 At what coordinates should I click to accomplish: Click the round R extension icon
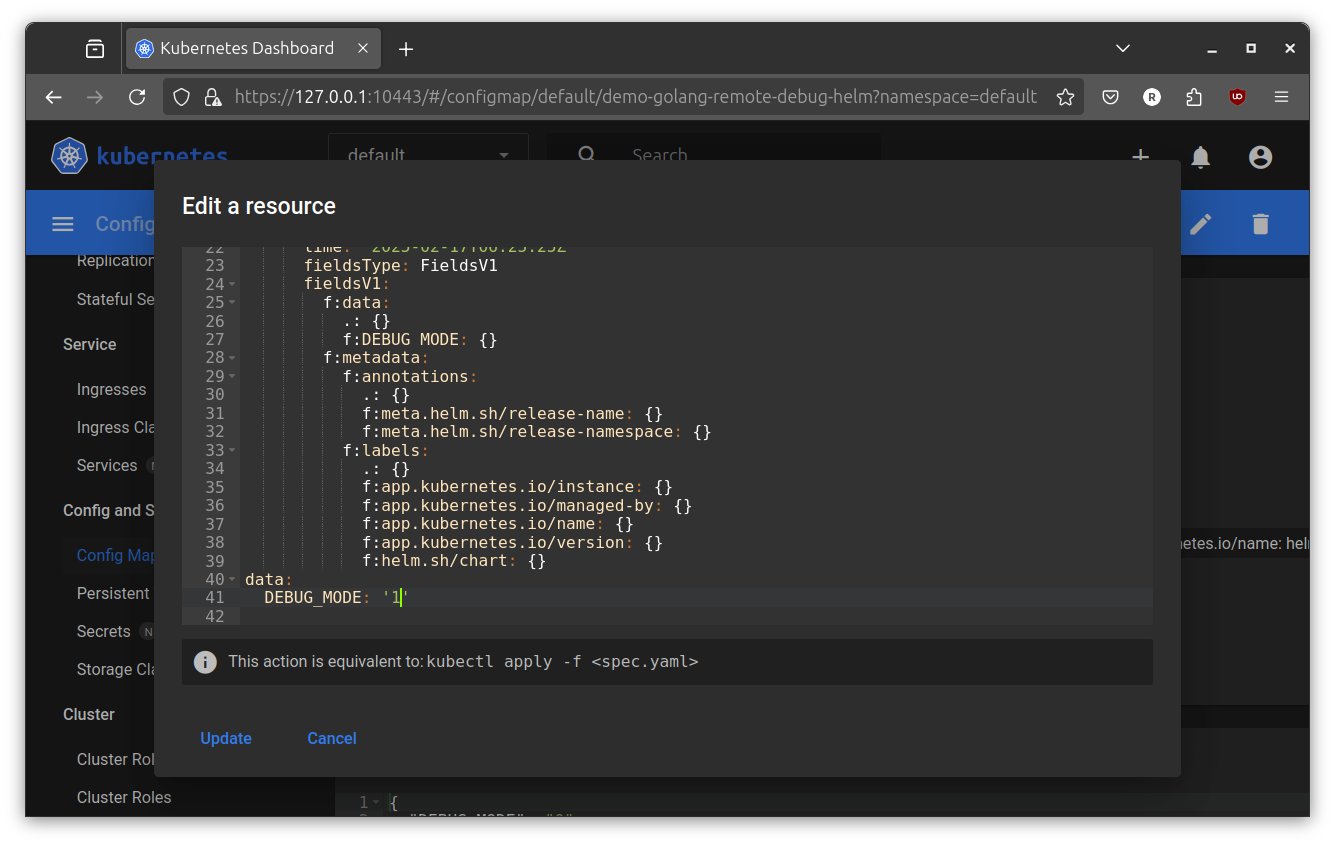(1152, 97)
